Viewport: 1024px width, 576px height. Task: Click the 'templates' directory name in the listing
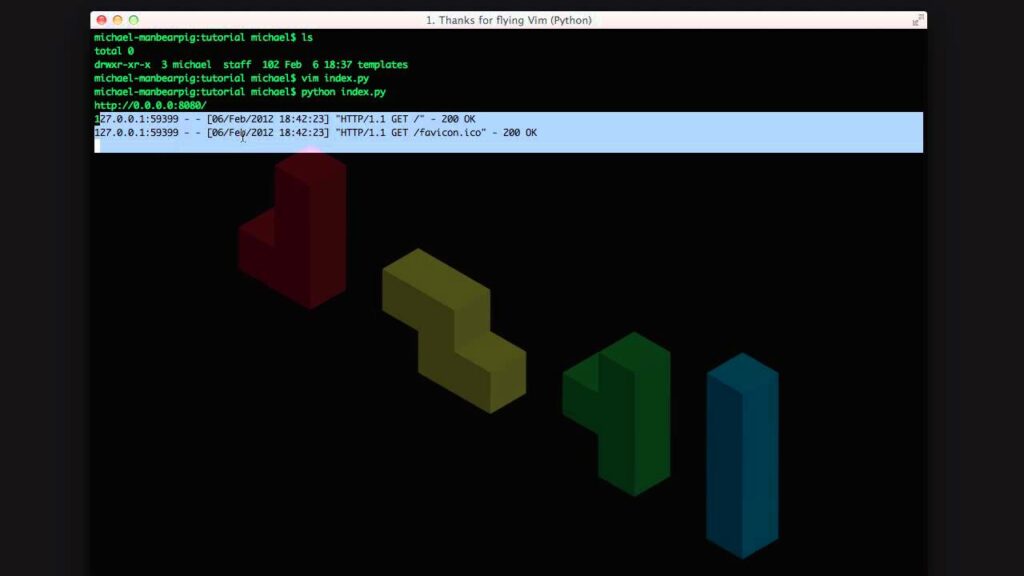(x=383, y=64)
